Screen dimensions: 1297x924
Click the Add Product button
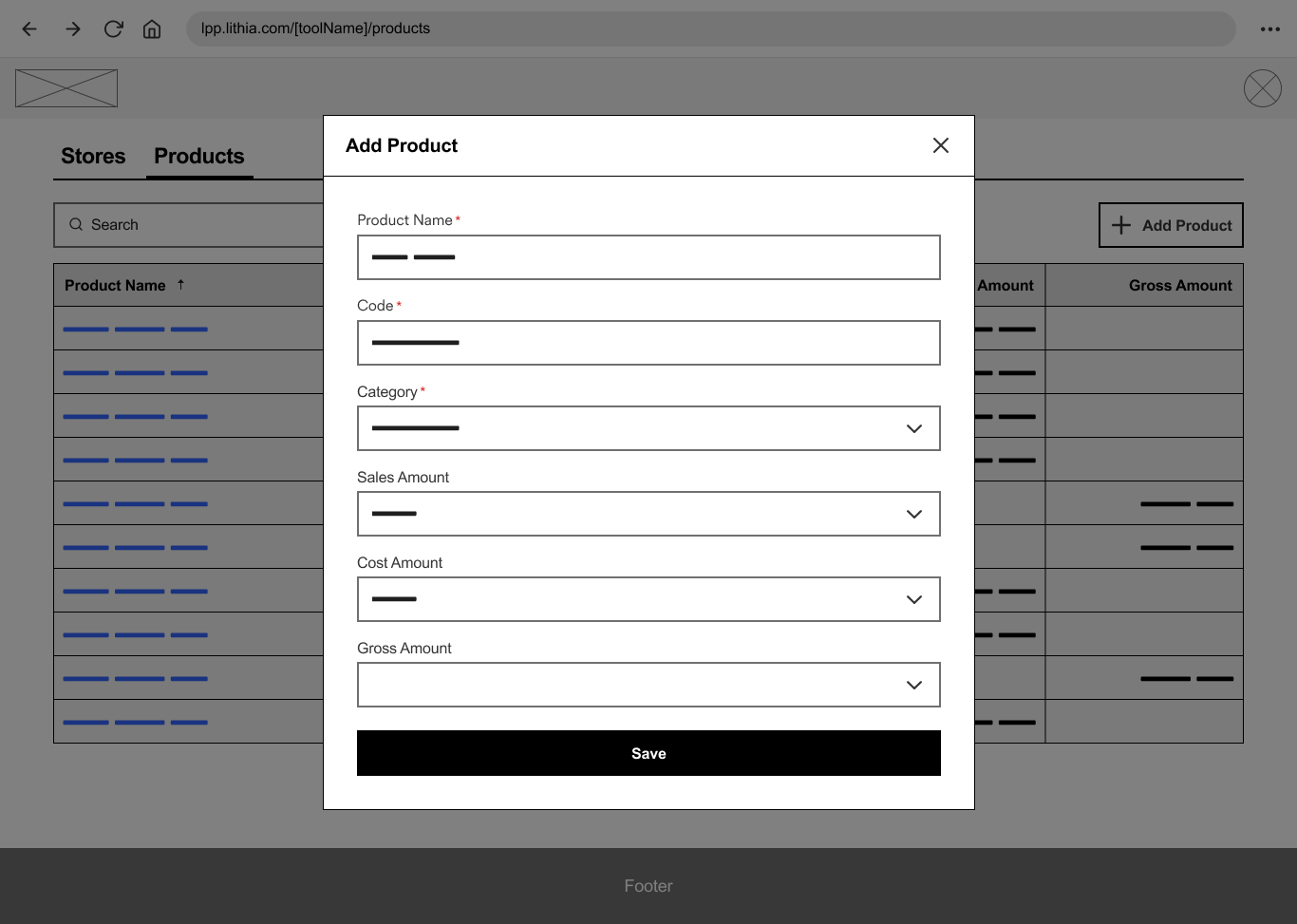(1170, 225)
